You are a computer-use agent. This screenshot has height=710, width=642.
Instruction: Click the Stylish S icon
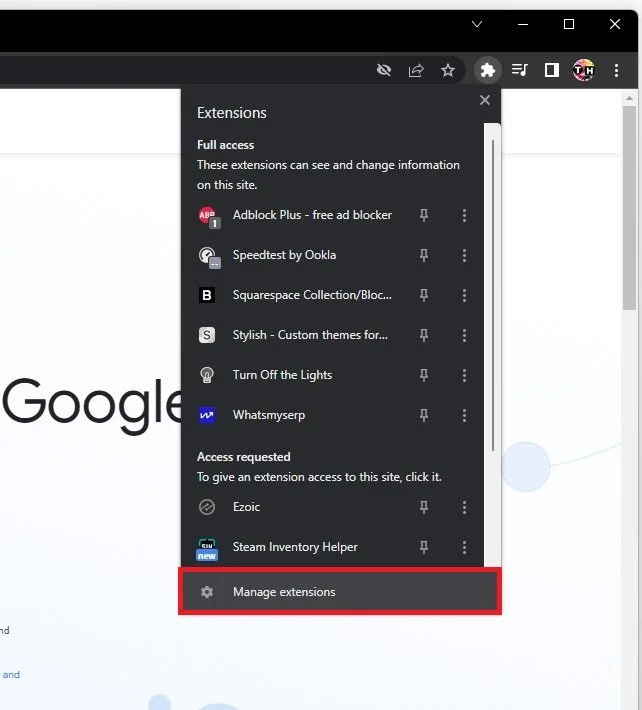click(x=207, y=335)
